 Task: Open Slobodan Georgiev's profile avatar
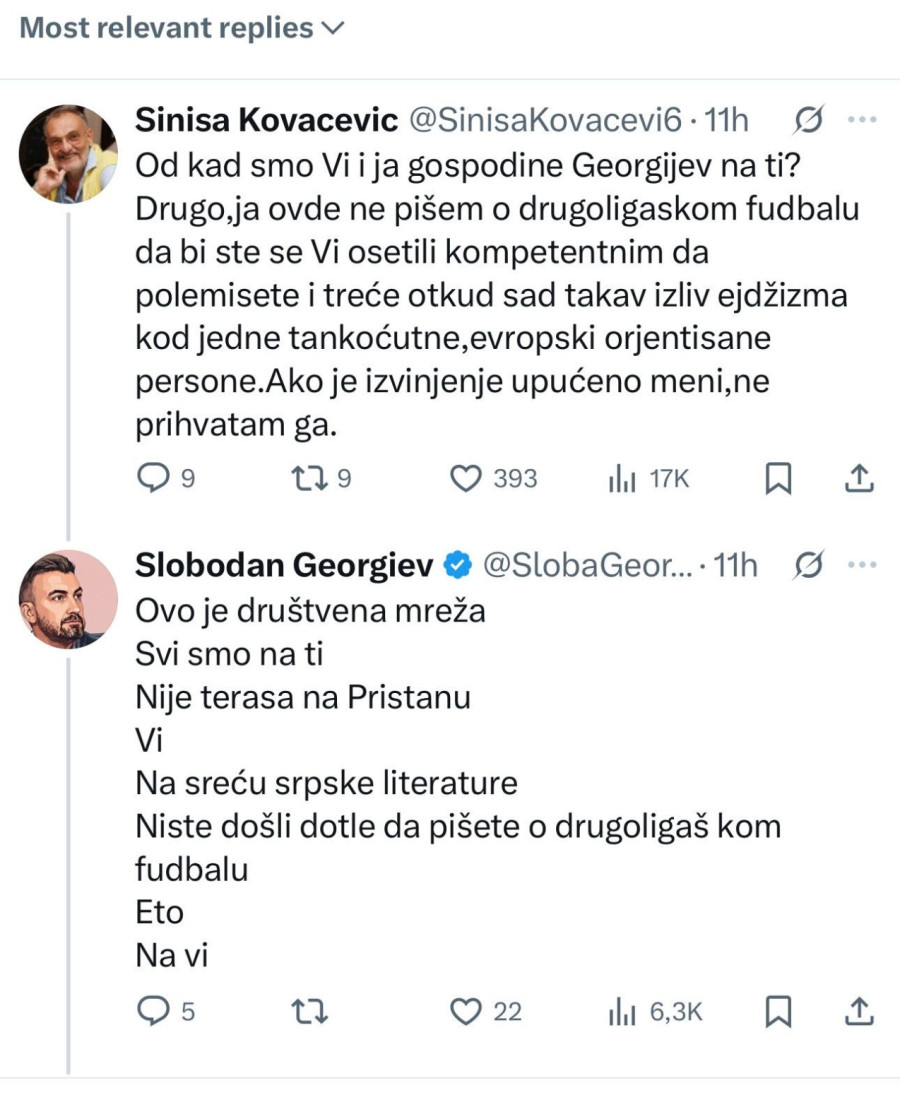click(68, 599)
